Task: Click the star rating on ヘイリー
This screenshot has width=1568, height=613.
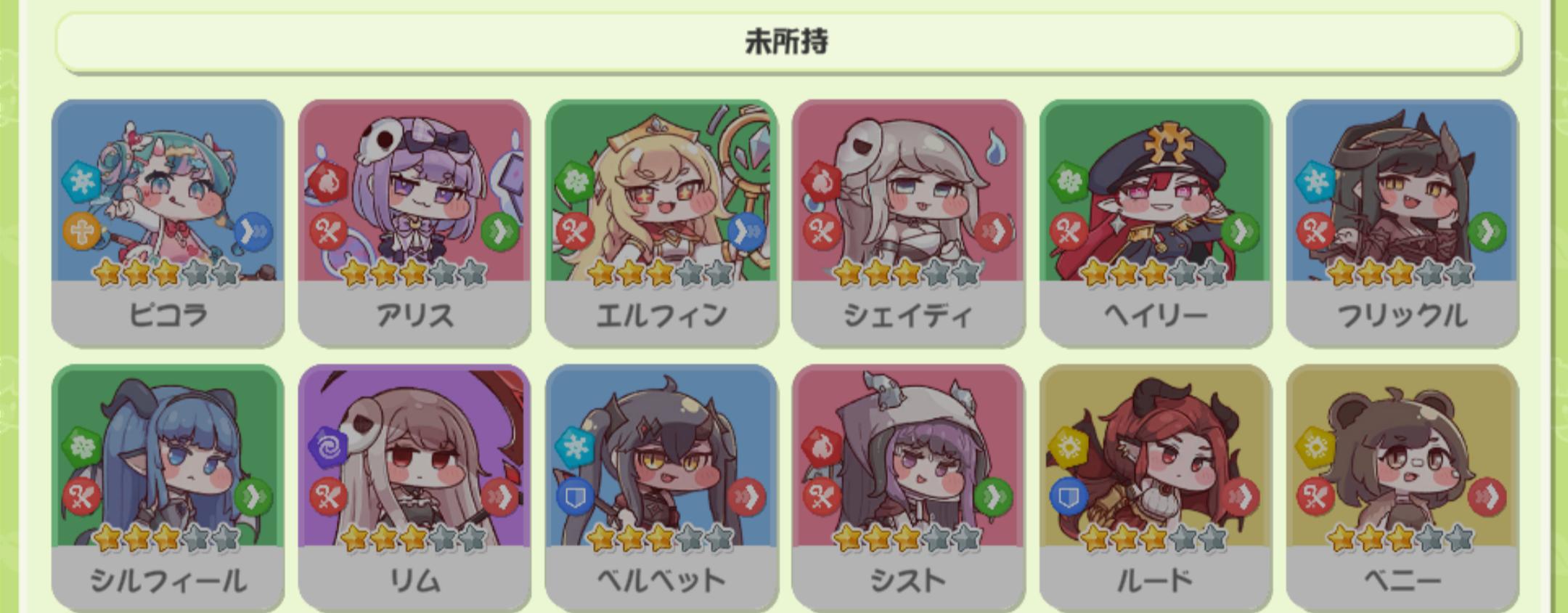Action: (1154, 274)
